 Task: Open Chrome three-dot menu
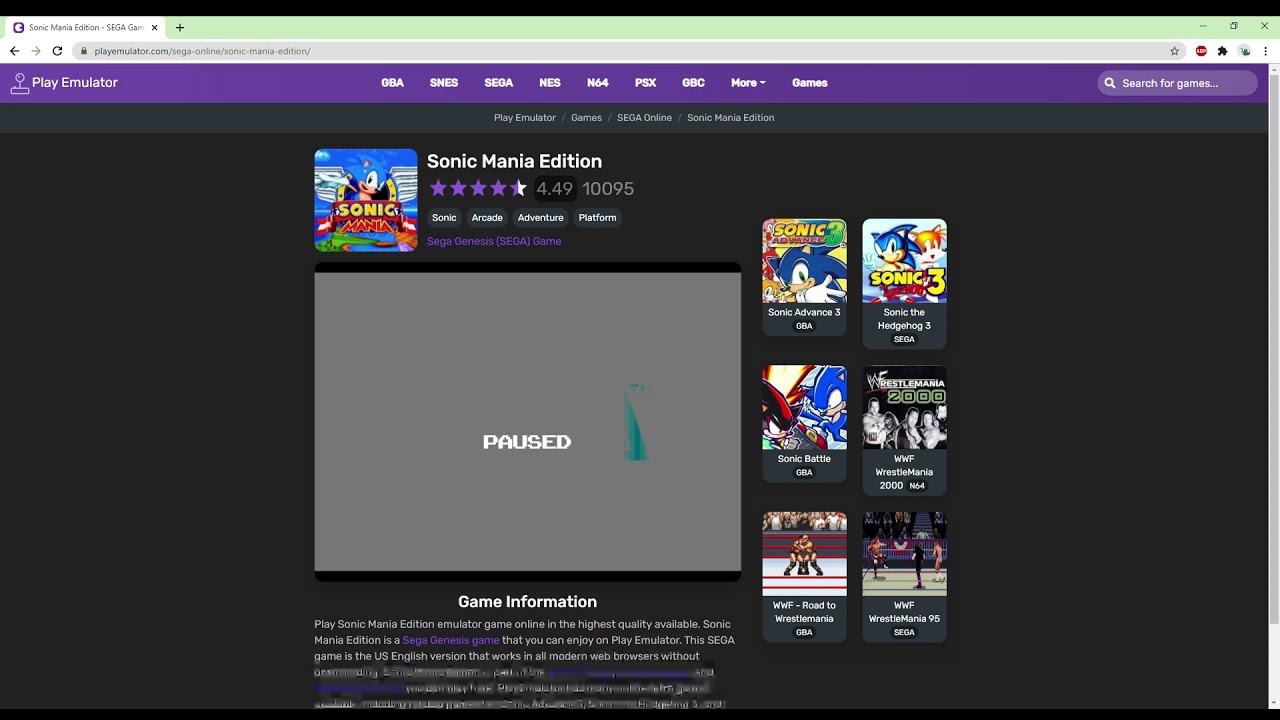click(x=1266, y=51)
